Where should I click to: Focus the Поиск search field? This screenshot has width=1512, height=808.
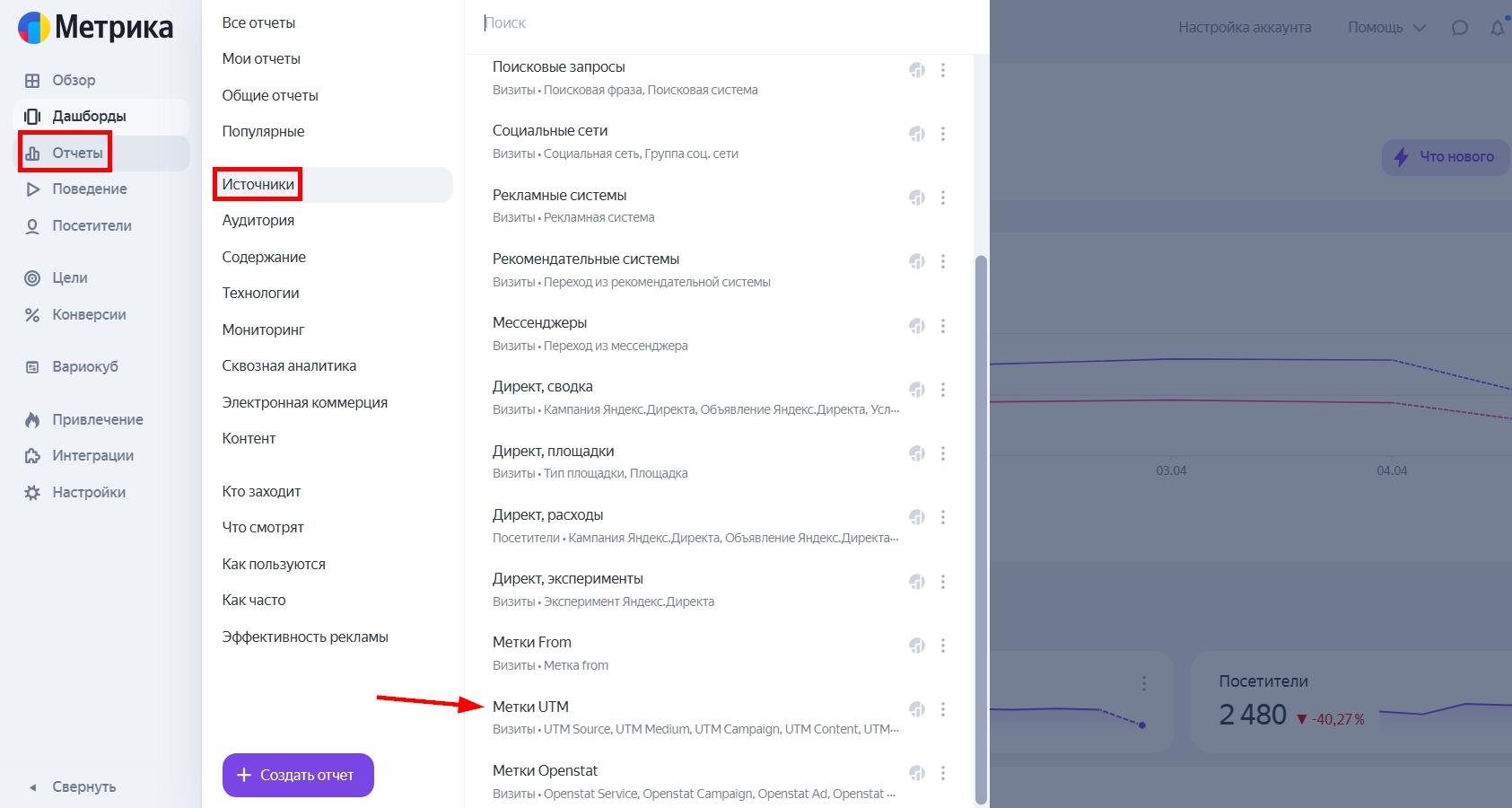(x=727, y=23)
